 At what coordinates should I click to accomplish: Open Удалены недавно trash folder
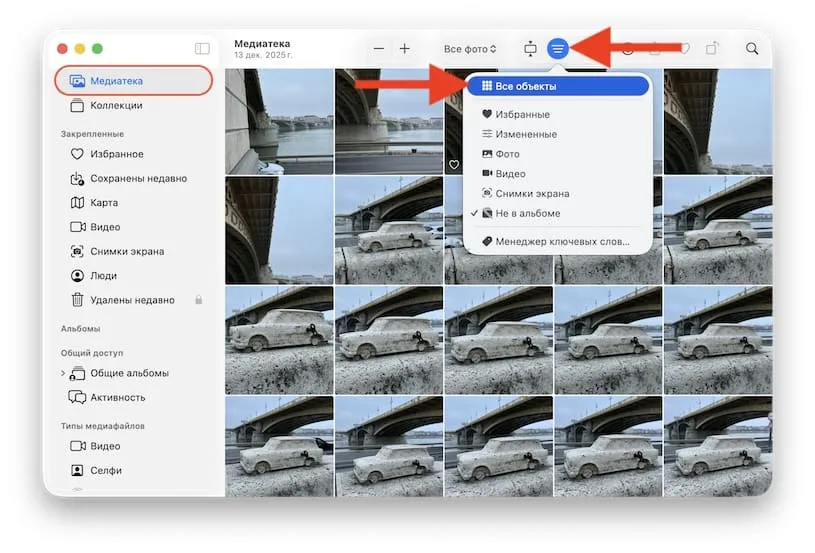tap(132, 300)
